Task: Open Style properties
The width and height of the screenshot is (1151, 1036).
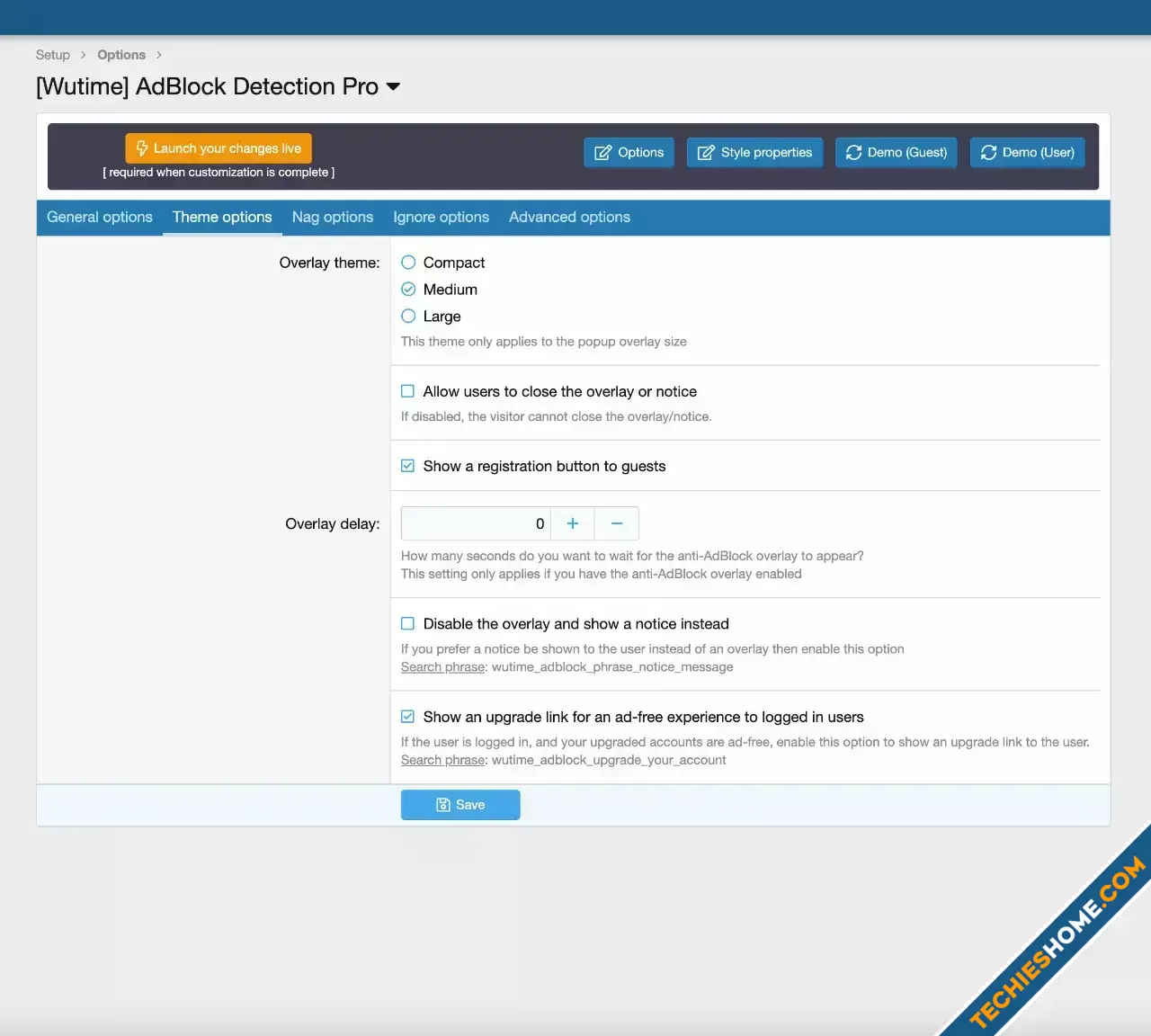Action: point(754,153)
